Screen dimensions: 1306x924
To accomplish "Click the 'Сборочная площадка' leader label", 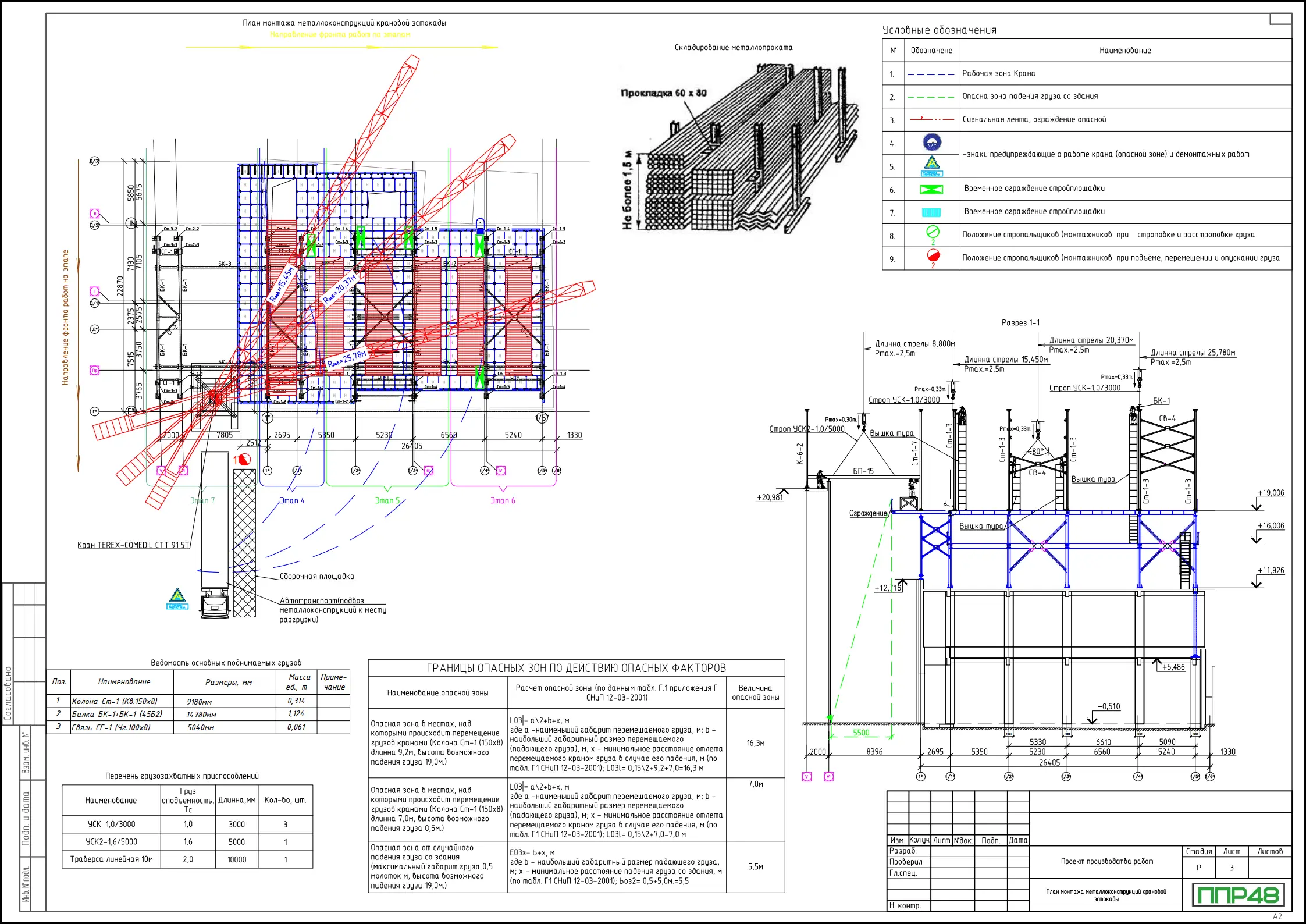I will pyautogui.click(x=316, y=577).
